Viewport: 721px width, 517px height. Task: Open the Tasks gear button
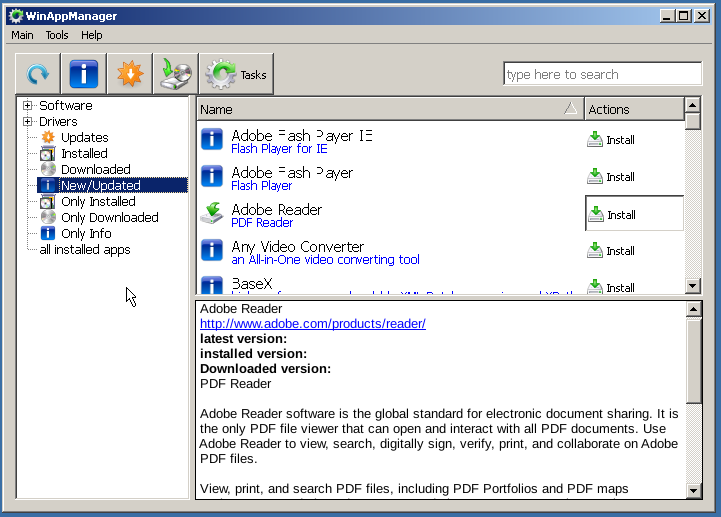(x=236, y=74)
